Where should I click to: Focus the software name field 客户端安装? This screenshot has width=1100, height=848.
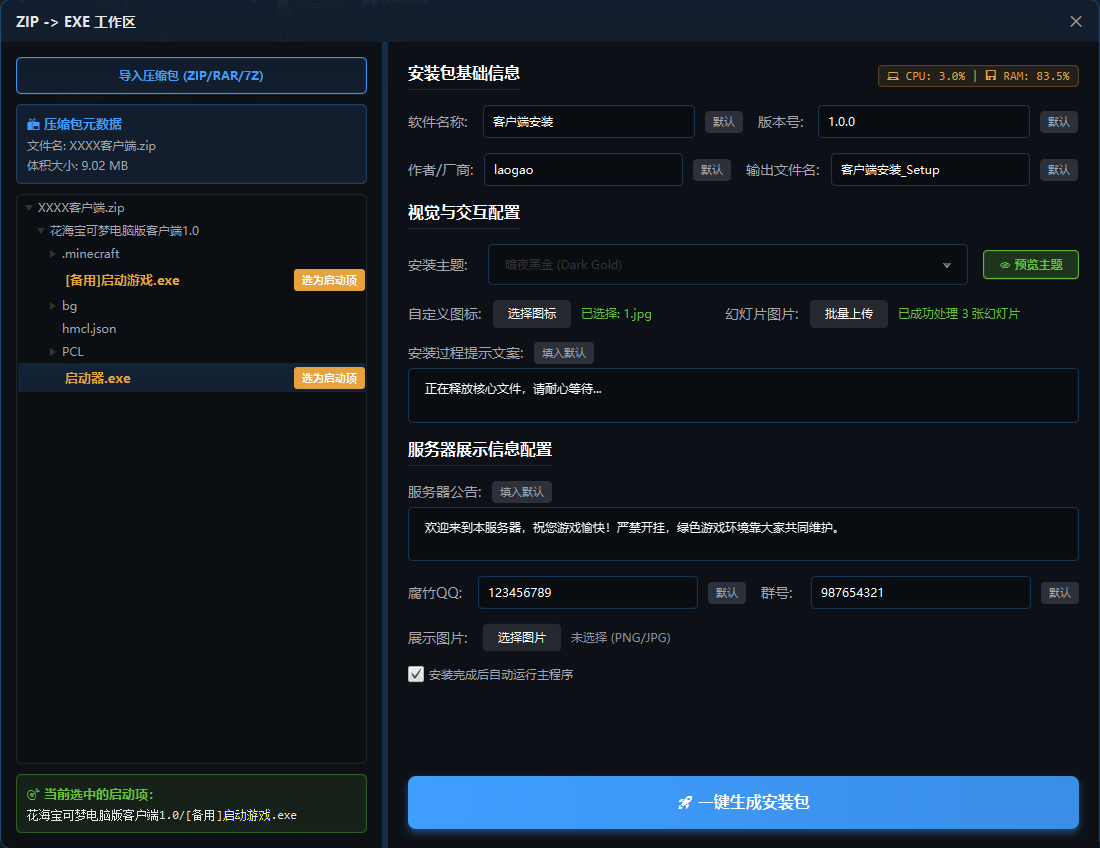pyautogui.click(x=589, y=121)
